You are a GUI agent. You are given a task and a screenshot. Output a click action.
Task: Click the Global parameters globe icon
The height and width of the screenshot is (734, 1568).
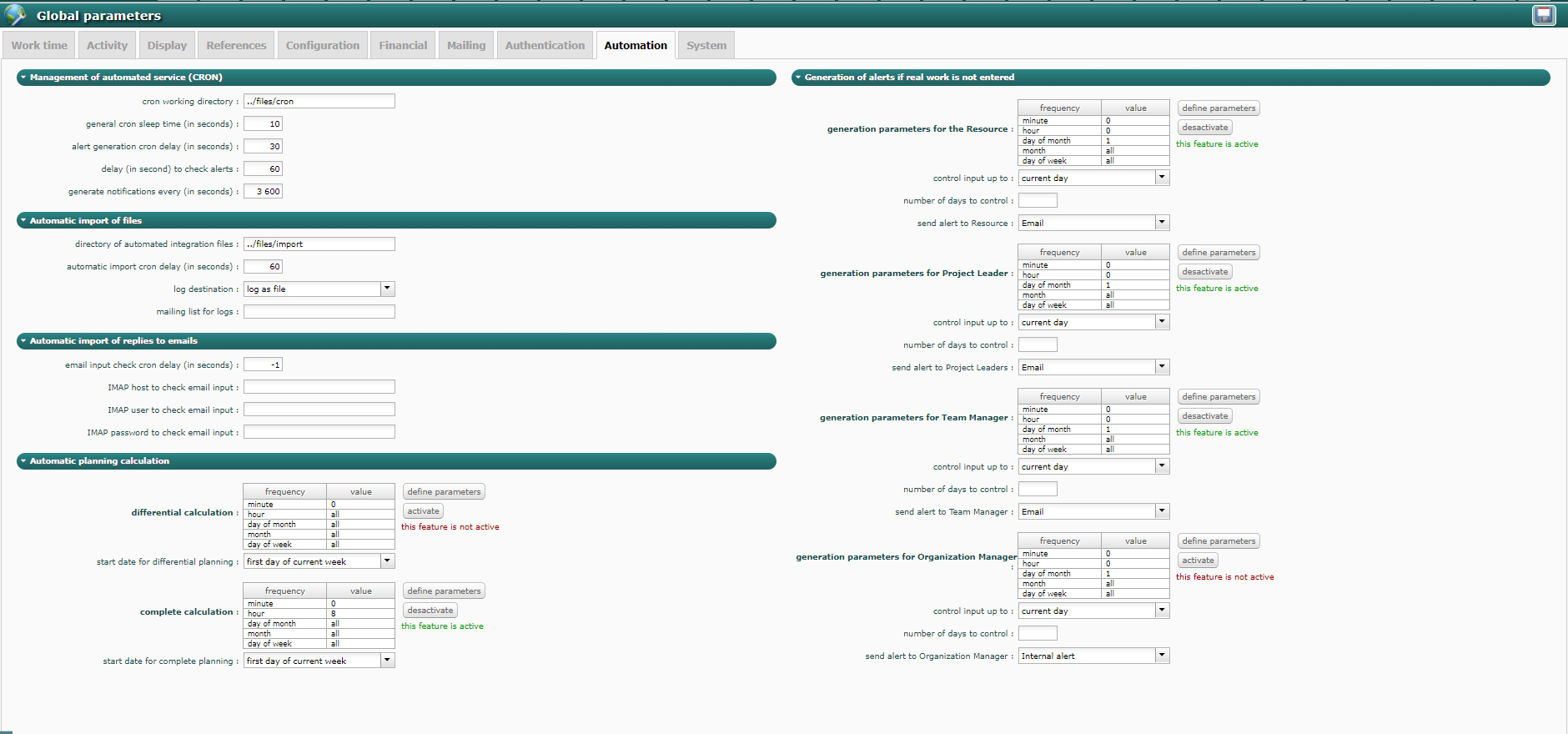pos(15,15)
